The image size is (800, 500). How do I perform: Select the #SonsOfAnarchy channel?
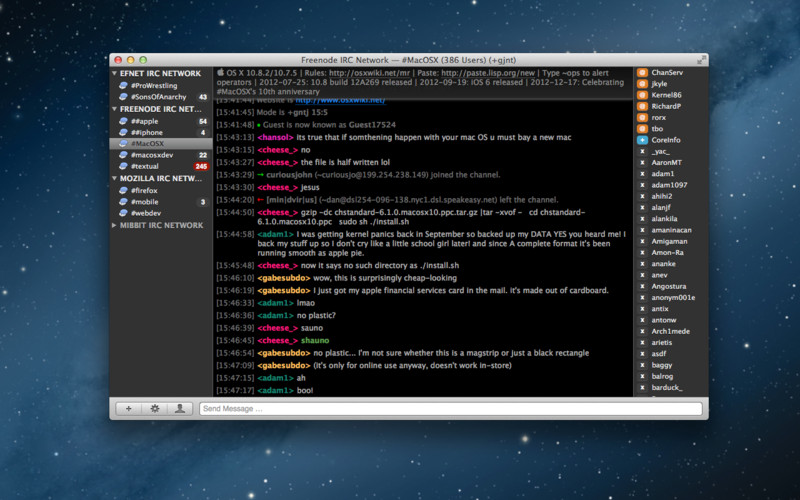click(x=161, y=96)
